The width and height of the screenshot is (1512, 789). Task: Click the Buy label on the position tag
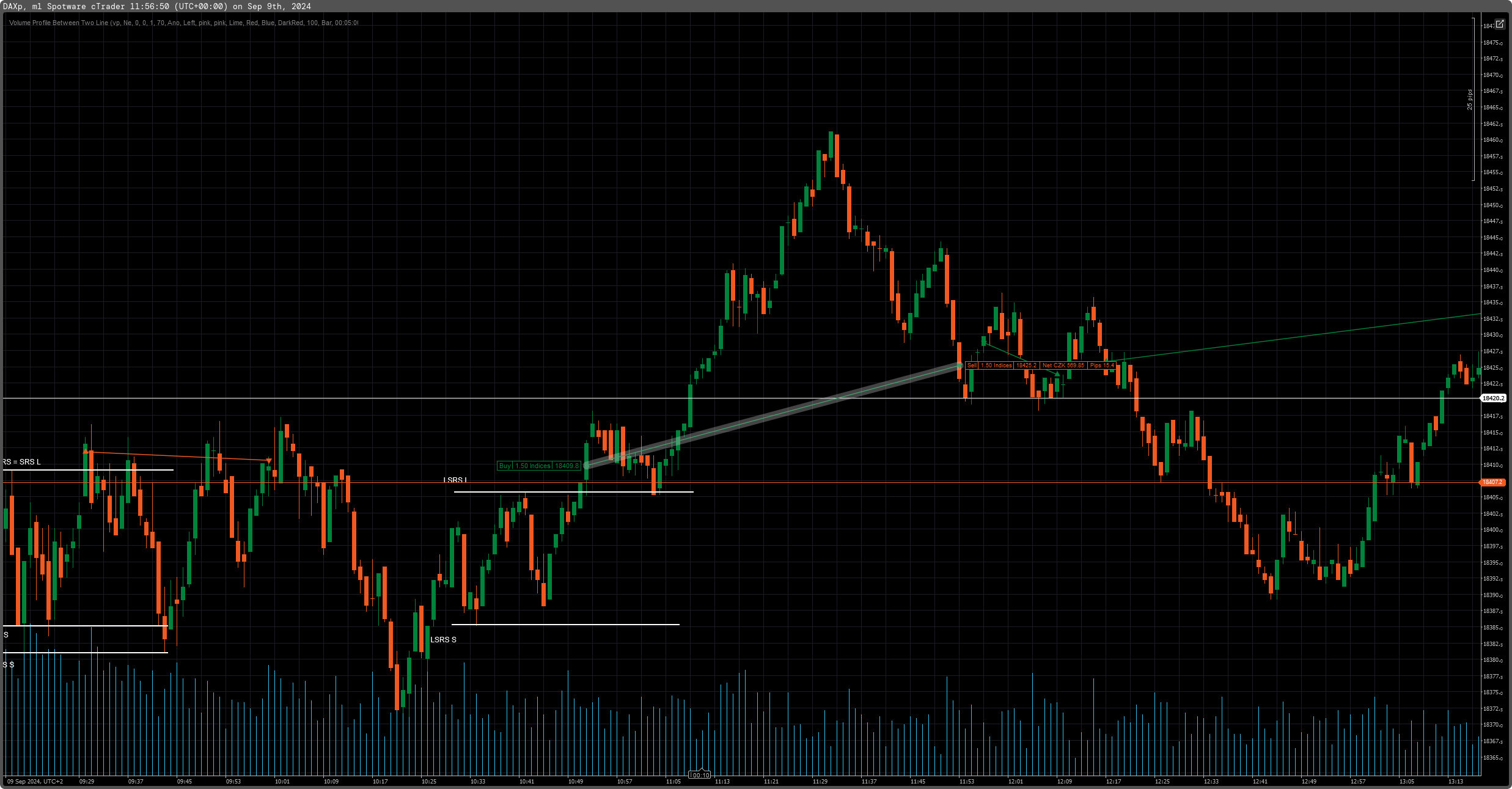(x=505, y=466)
